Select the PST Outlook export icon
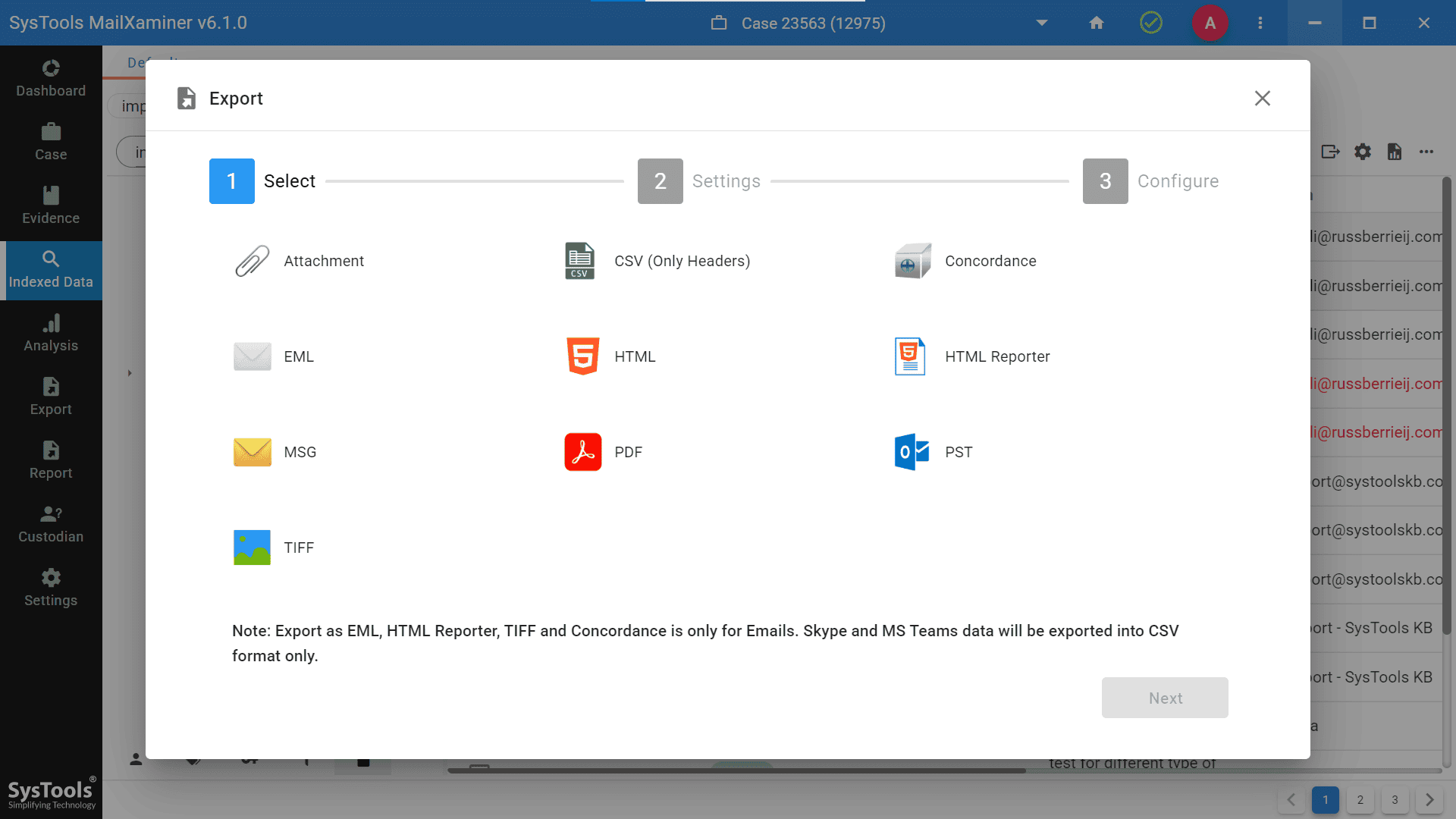 click(x=912, y=452)
